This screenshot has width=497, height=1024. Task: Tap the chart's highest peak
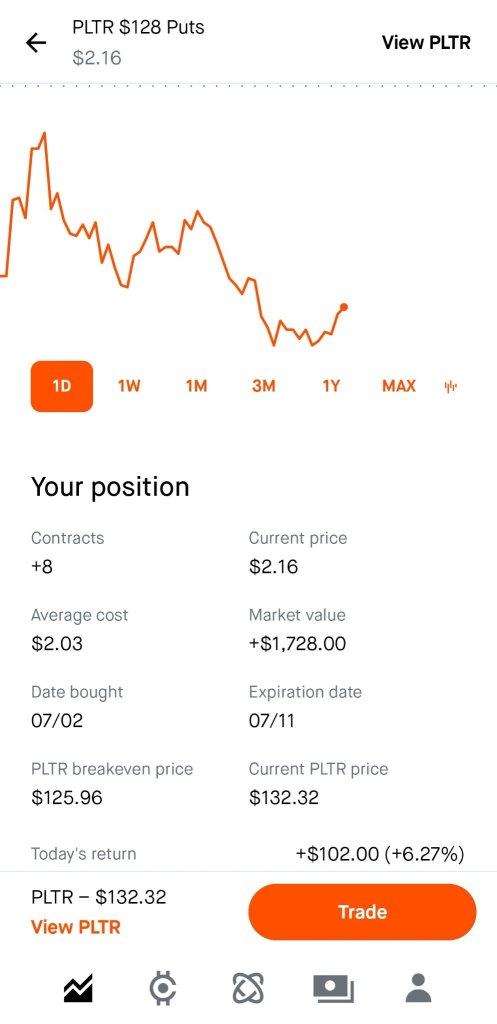(44, 133)
